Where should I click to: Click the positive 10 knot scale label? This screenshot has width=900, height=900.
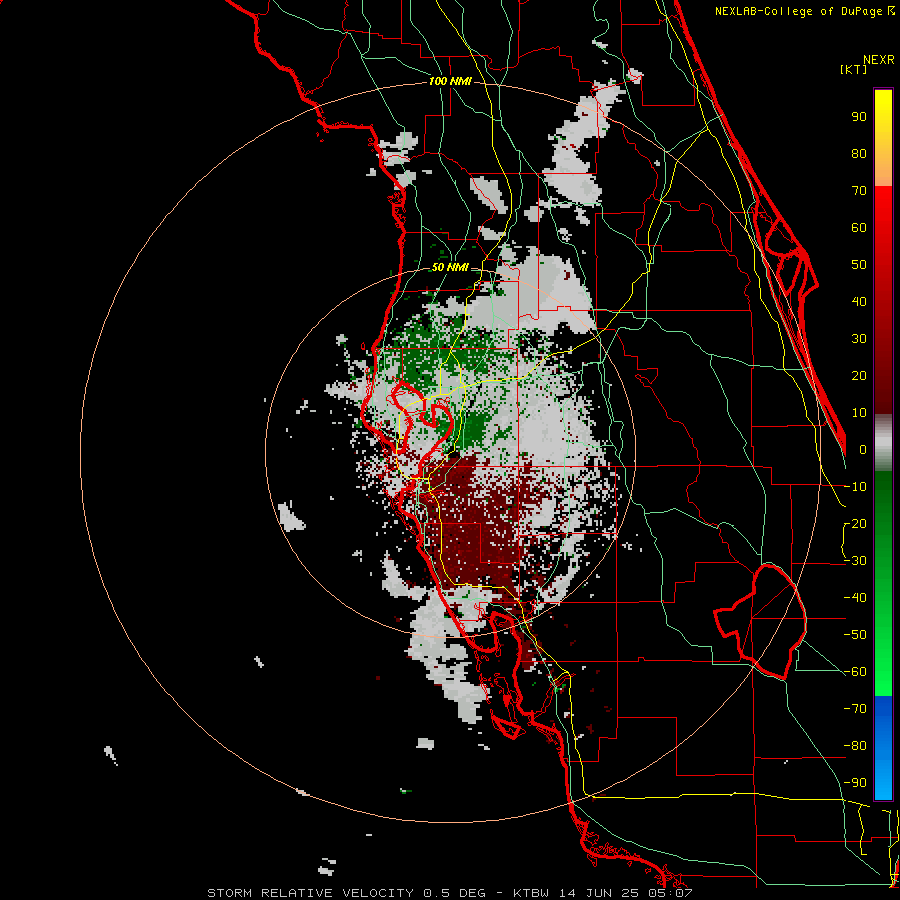point(859,412)
